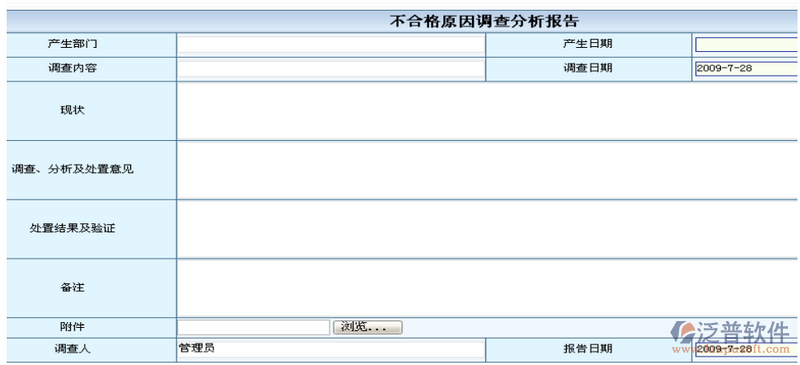Click the 附件 file path box
Viewport: 800px width, 365px height.
(x=254, y=327)
